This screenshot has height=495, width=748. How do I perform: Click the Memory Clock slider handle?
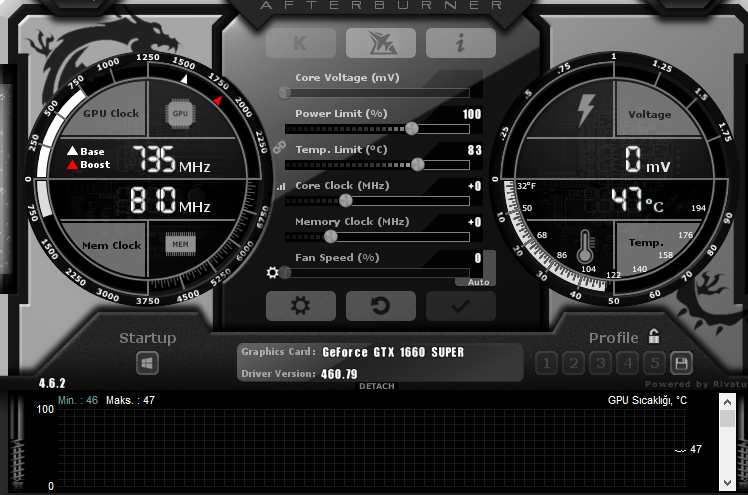click(330, 237)
